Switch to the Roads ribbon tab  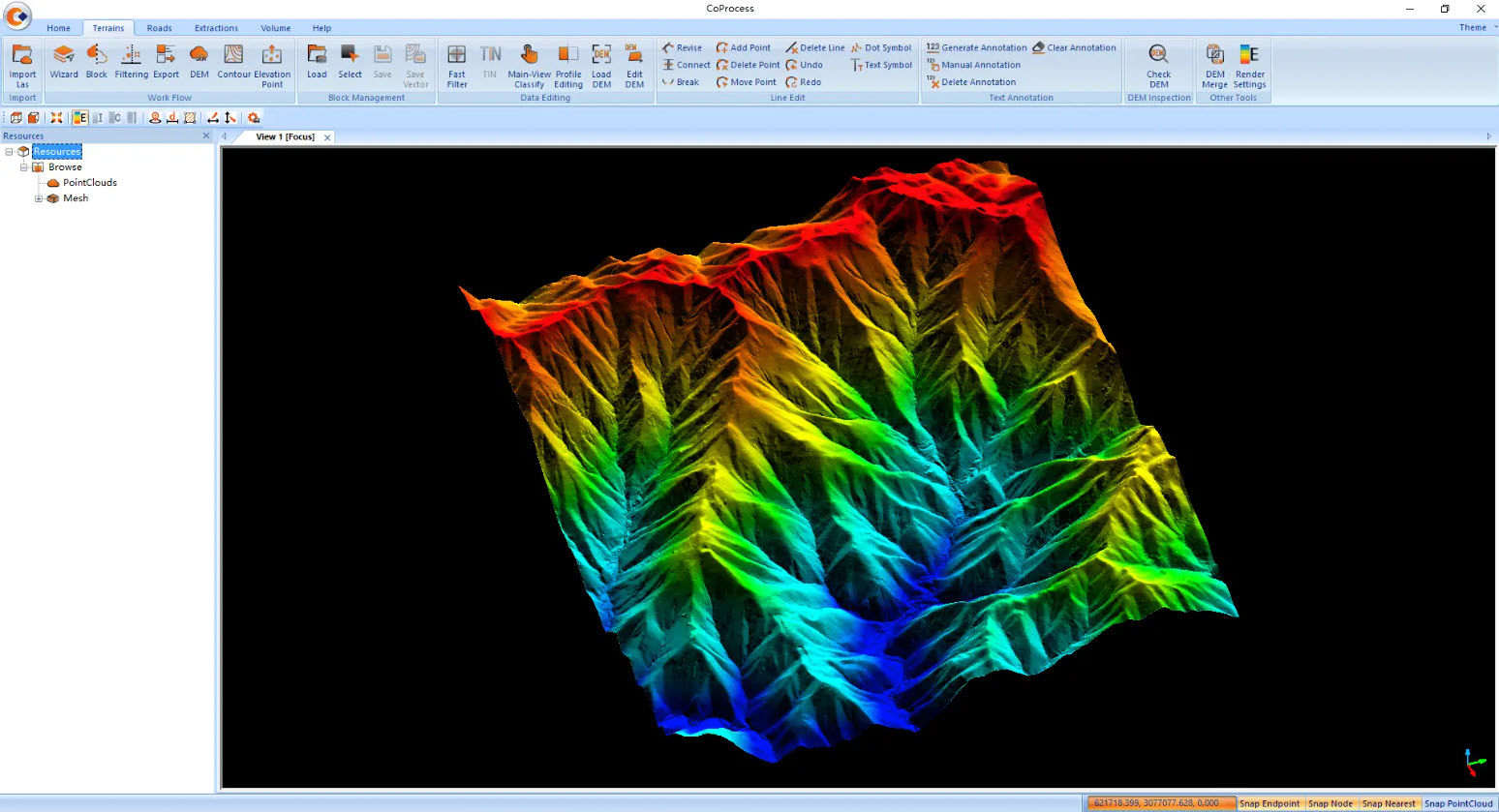(159, 28)
